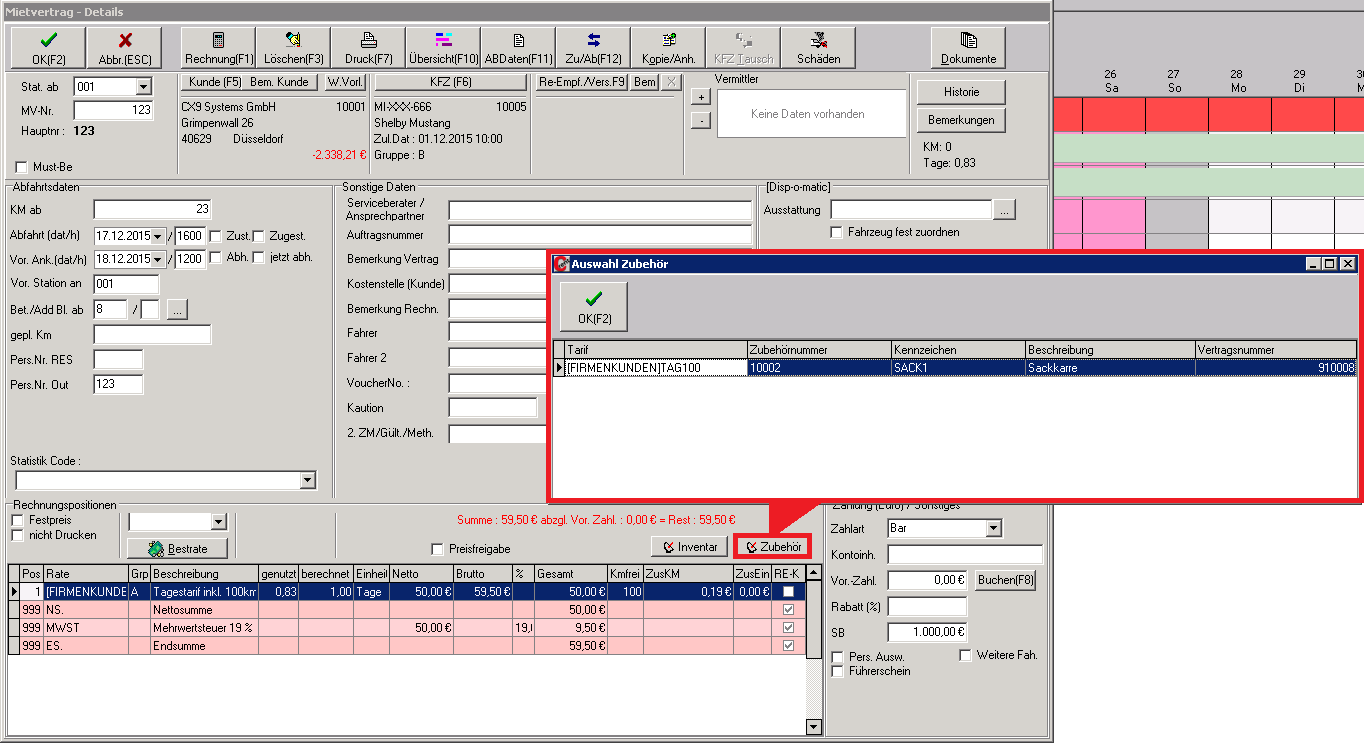The image size is (1364, 744).
Task: Click Zu/Ab(F12) arrows tool
Action: point(593,47)
